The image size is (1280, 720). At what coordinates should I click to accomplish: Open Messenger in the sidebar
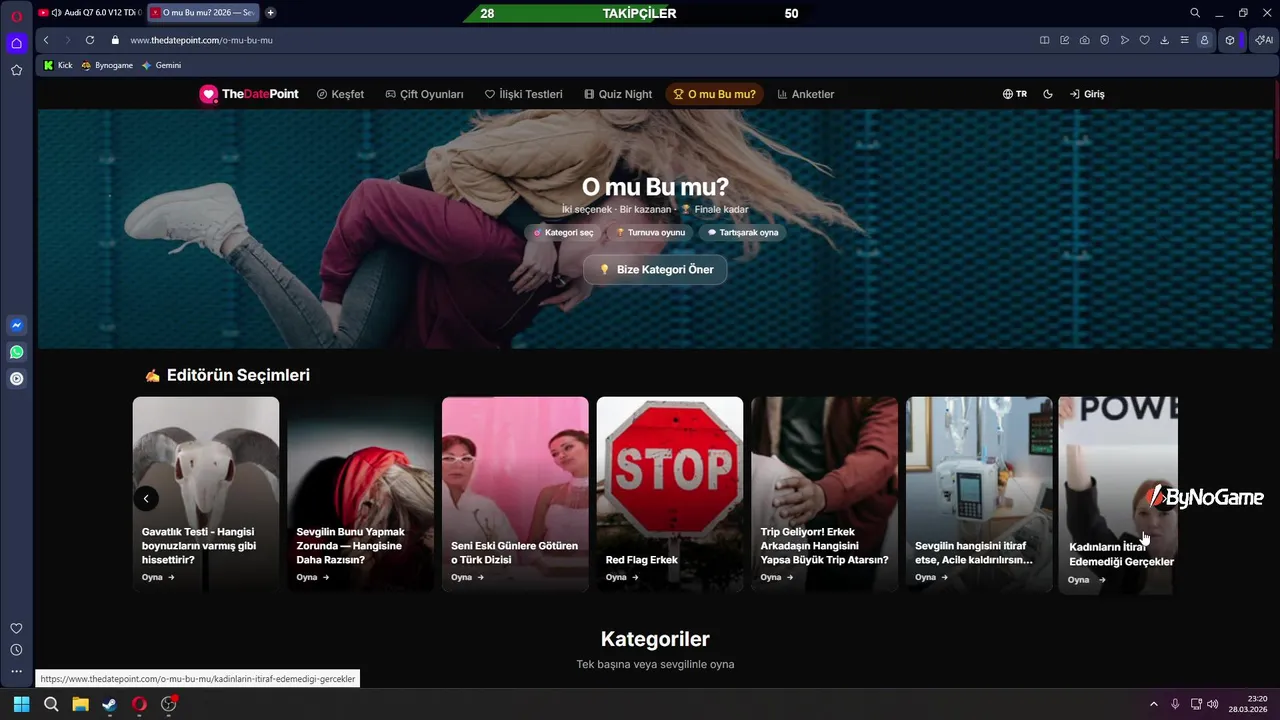pyautogui.click(x=16, y=325)
